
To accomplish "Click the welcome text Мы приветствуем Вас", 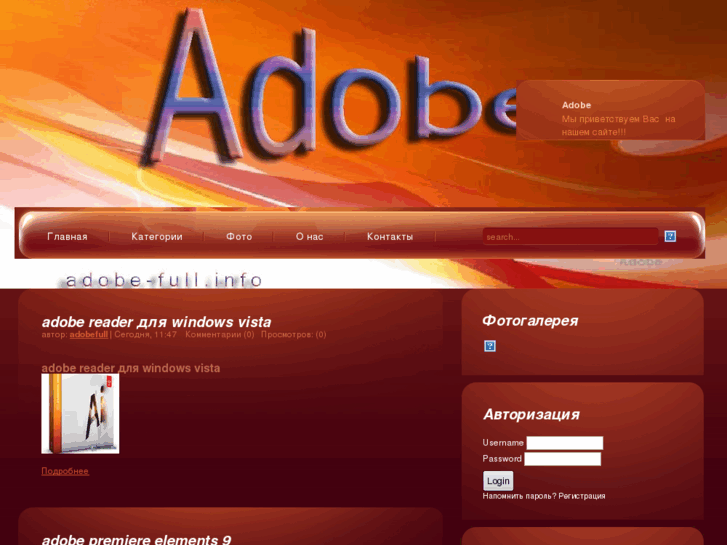I will click(x=610, y=119).
